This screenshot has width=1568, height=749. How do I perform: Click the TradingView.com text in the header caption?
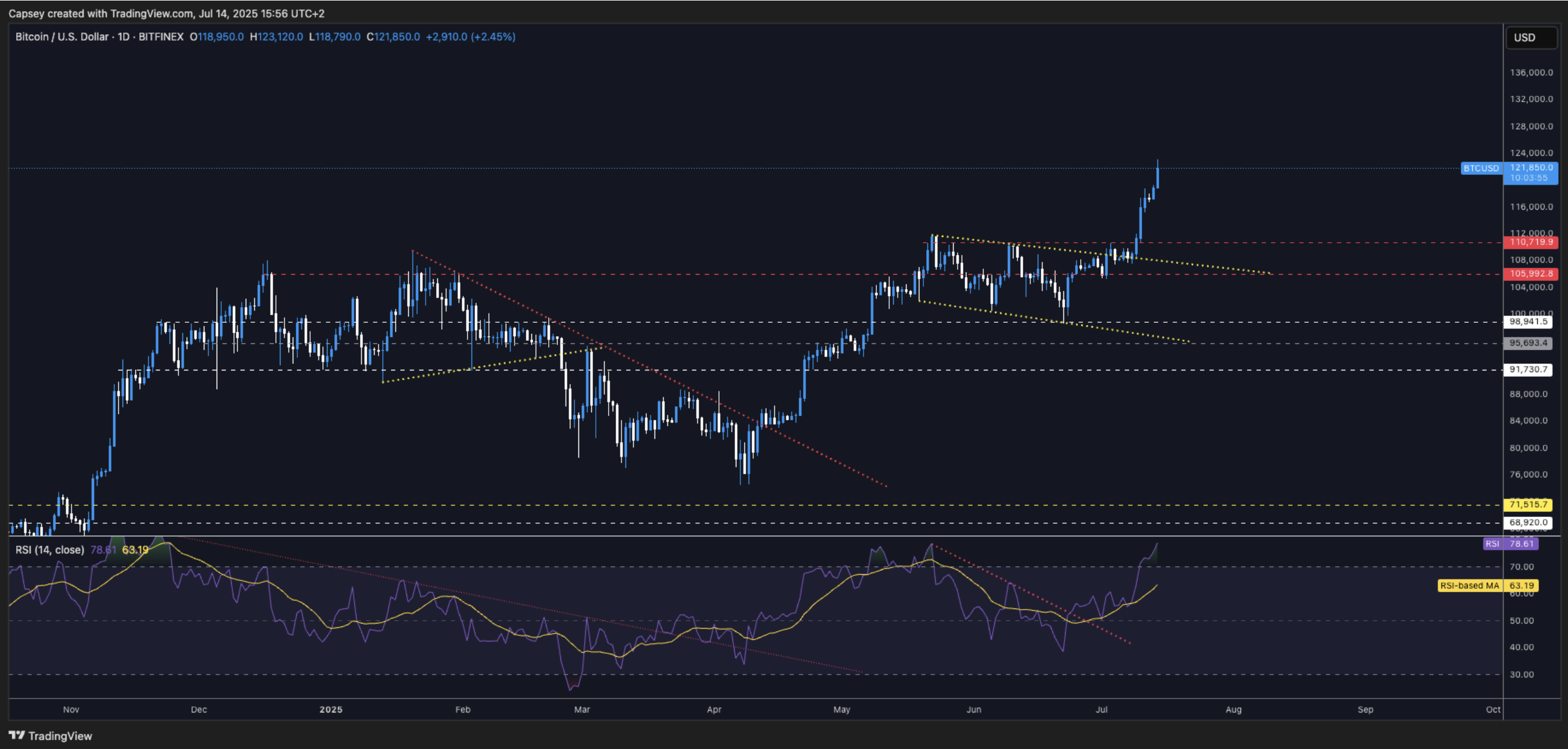[x=152, y=13]
